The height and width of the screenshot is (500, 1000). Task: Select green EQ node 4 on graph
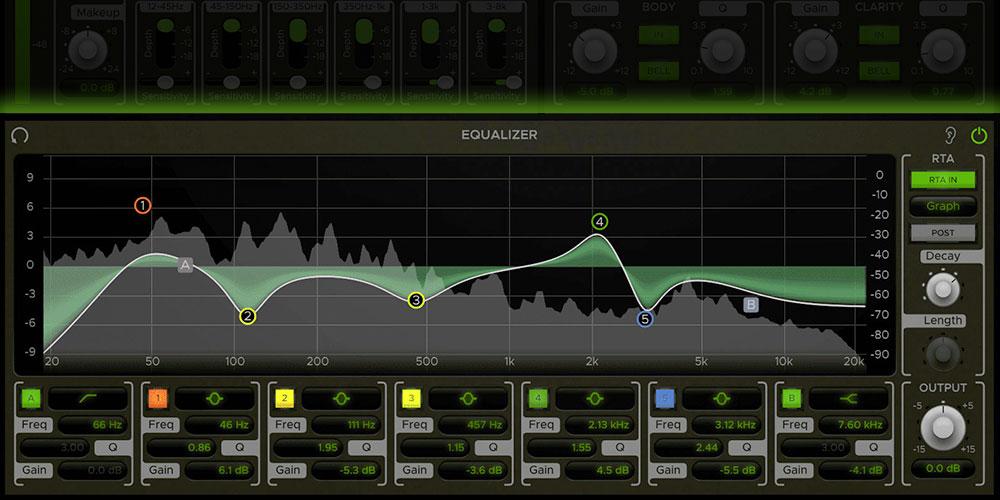(599, 222)
